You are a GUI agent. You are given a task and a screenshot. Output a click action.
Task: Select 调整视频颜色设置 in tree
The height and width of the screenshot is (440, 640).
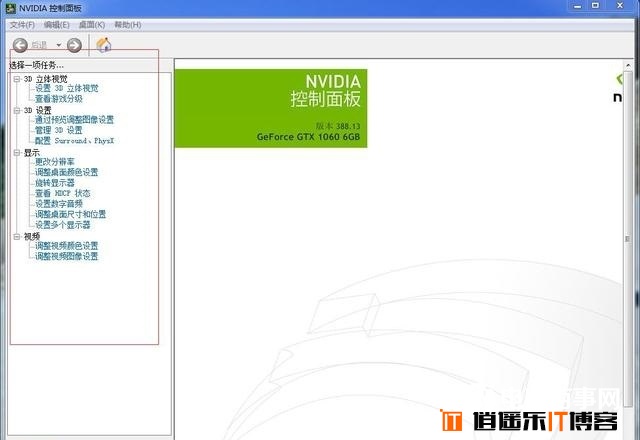67,246
